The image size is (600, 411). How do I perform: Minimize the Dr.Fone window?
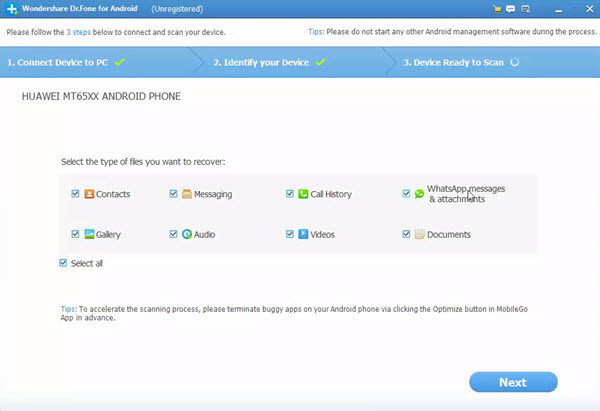(559, 10)
